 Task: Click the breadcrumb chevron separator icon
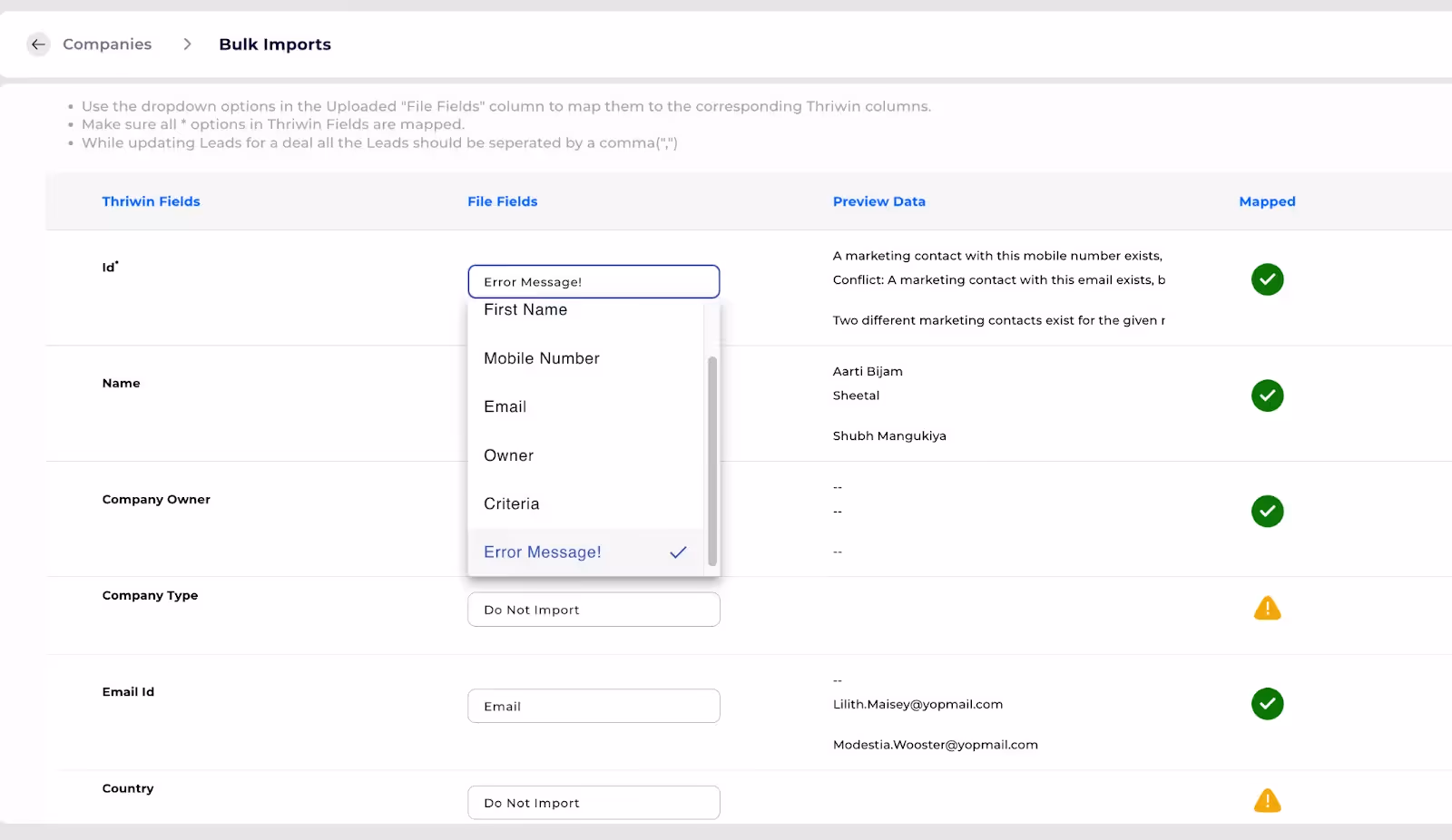tap(187, 44)
